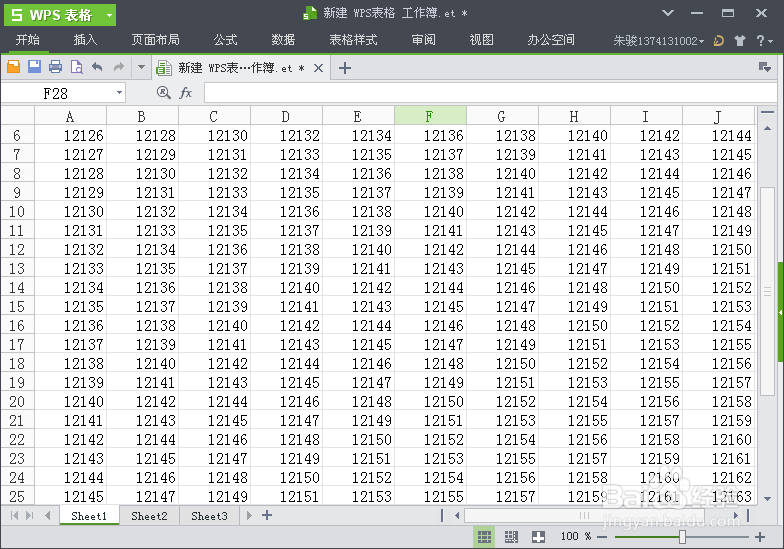This screenshot has width=784, height=549.
Task: Increase zoom with plus button
Action: coord(760,537)
